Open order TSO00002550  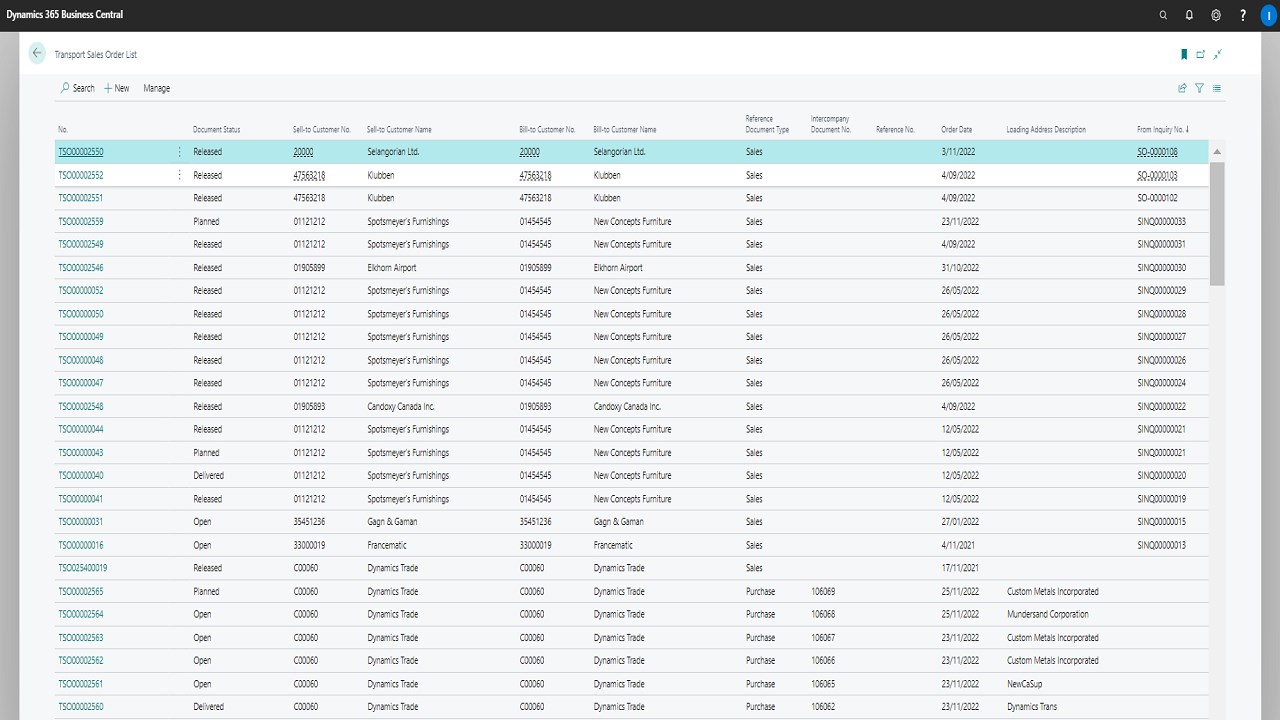click(x=81, y=152)
